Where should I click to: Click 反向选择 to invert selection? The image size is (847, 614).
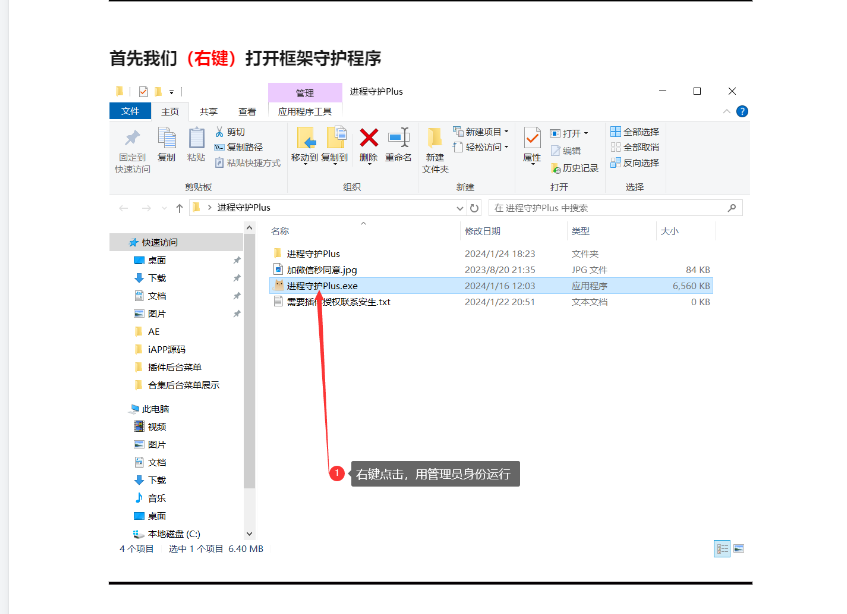(638, 163)
